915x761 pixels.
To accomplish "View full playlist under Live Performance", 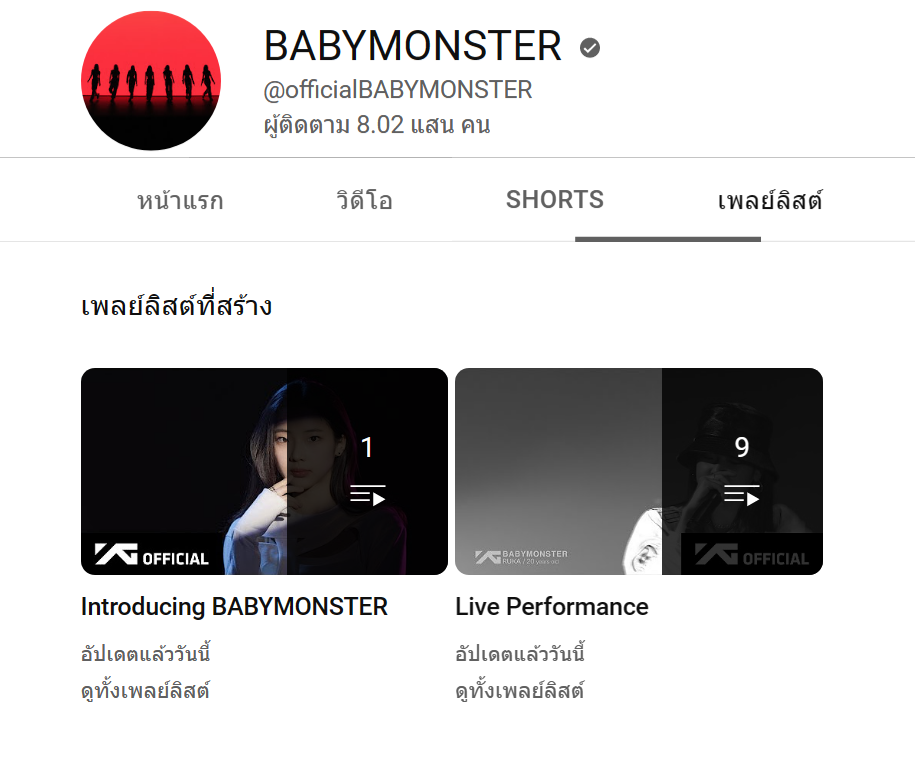I will (x=520, y=691).
